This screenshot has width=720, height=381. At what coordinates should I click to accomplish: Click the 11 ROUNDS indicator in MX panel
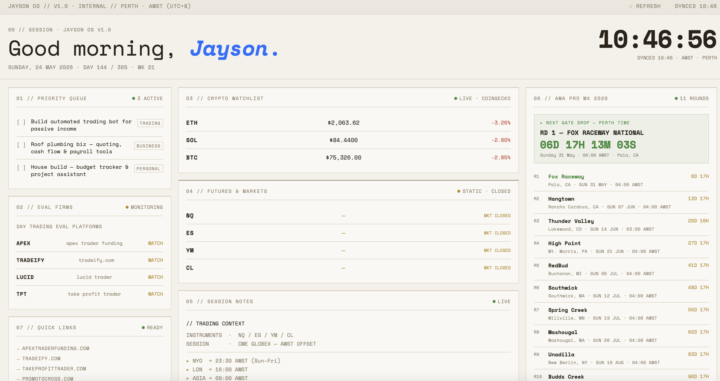click(692, 98)
